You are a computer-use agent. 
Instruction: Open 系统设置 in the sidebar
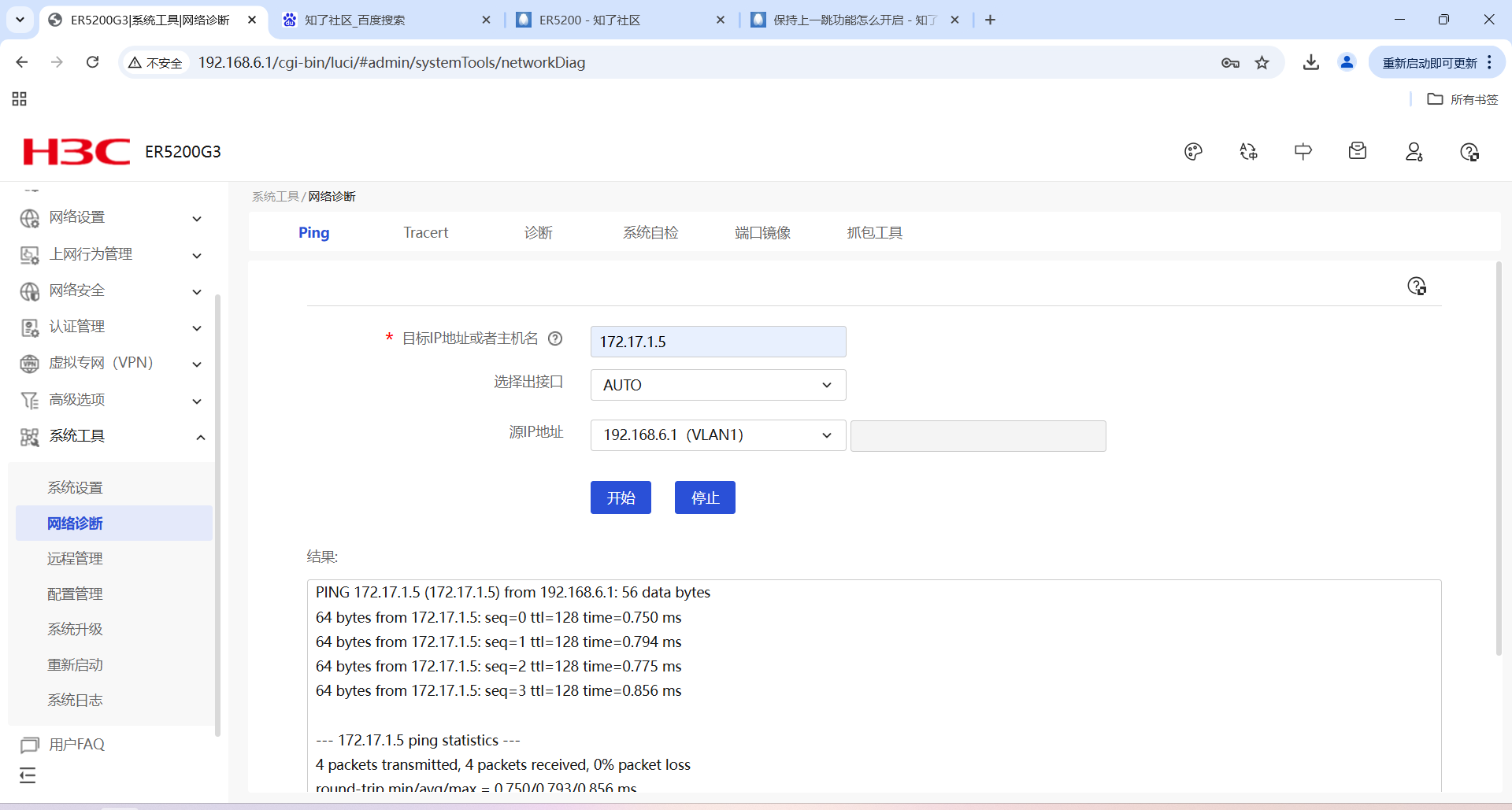(x=75, y=488)
